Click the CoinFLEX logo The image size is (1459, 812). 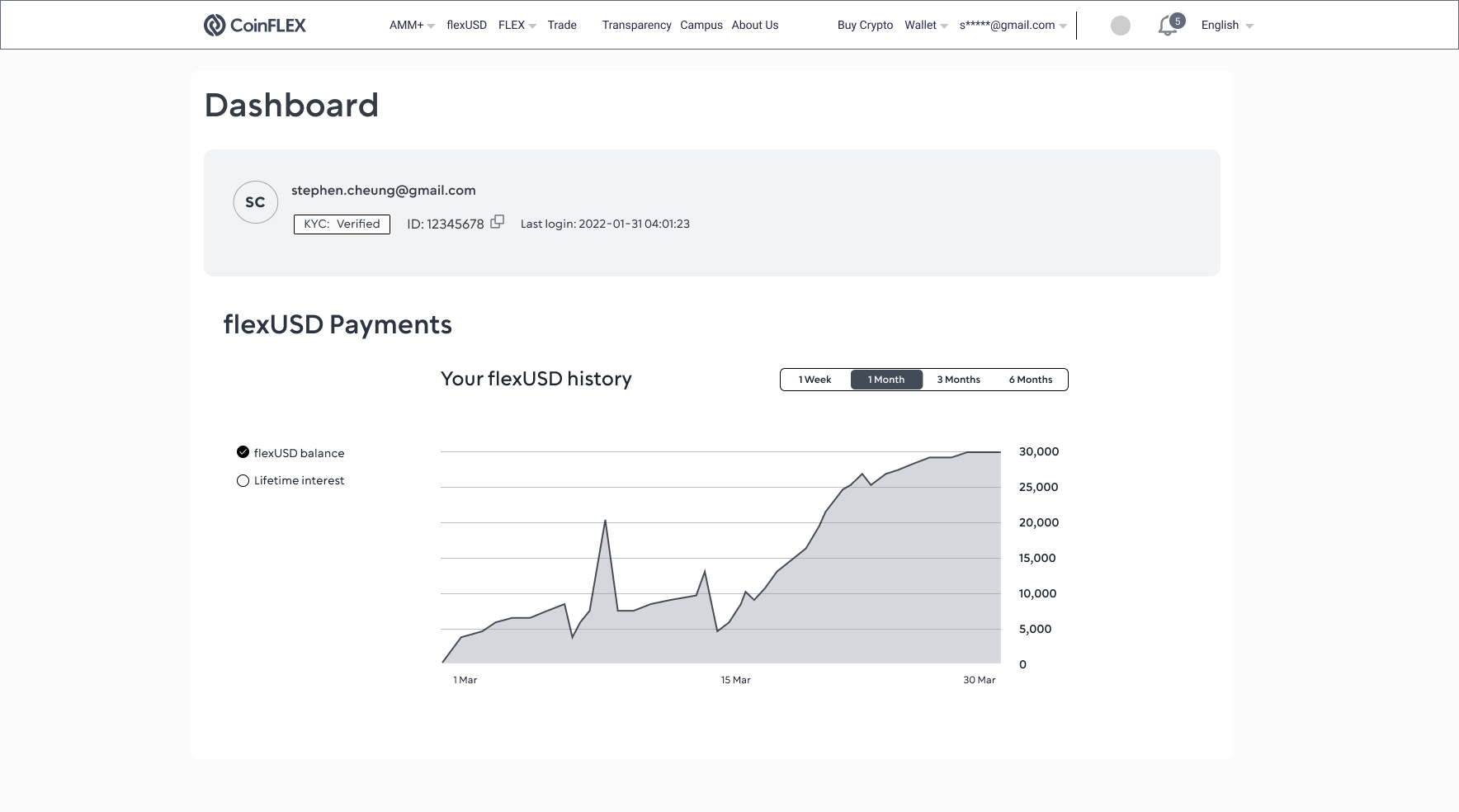tap(254, 26)
